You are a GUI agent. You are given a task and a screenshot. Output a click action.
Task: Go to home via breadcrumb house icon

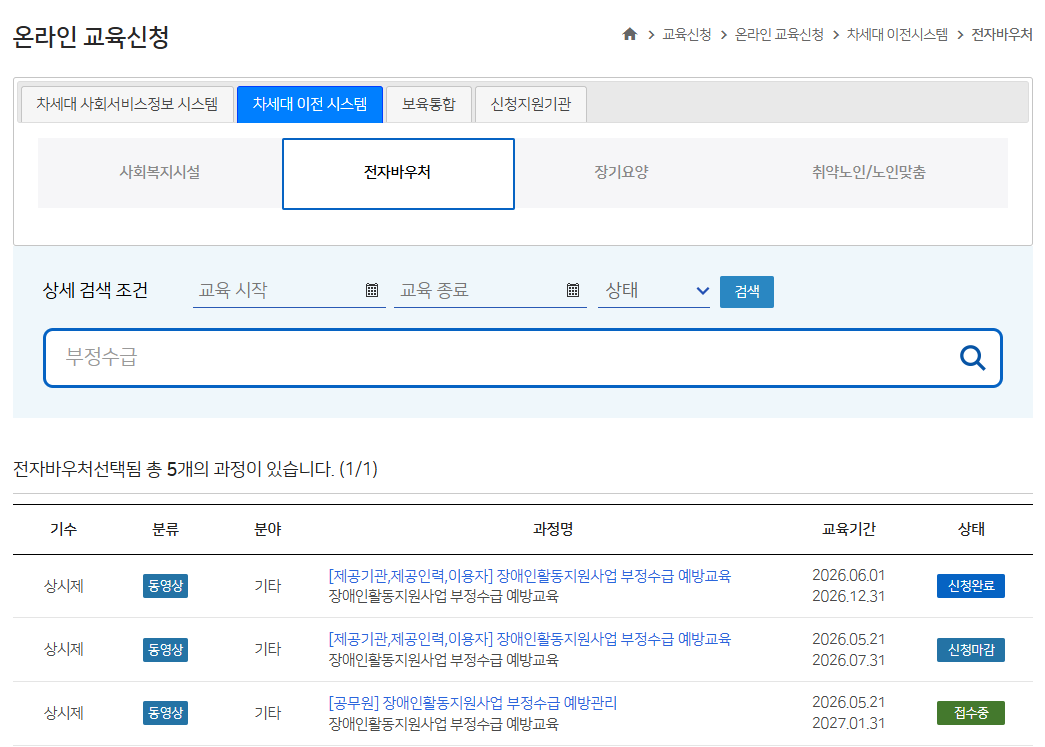point(629,34)
